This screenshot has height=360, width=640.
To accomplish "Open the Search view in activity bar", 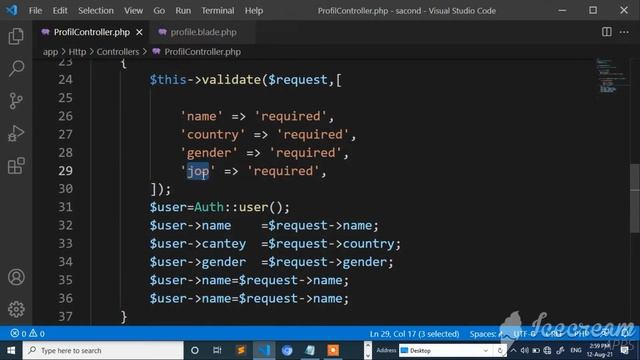I will pyautogui.click(x=16, y=68).
